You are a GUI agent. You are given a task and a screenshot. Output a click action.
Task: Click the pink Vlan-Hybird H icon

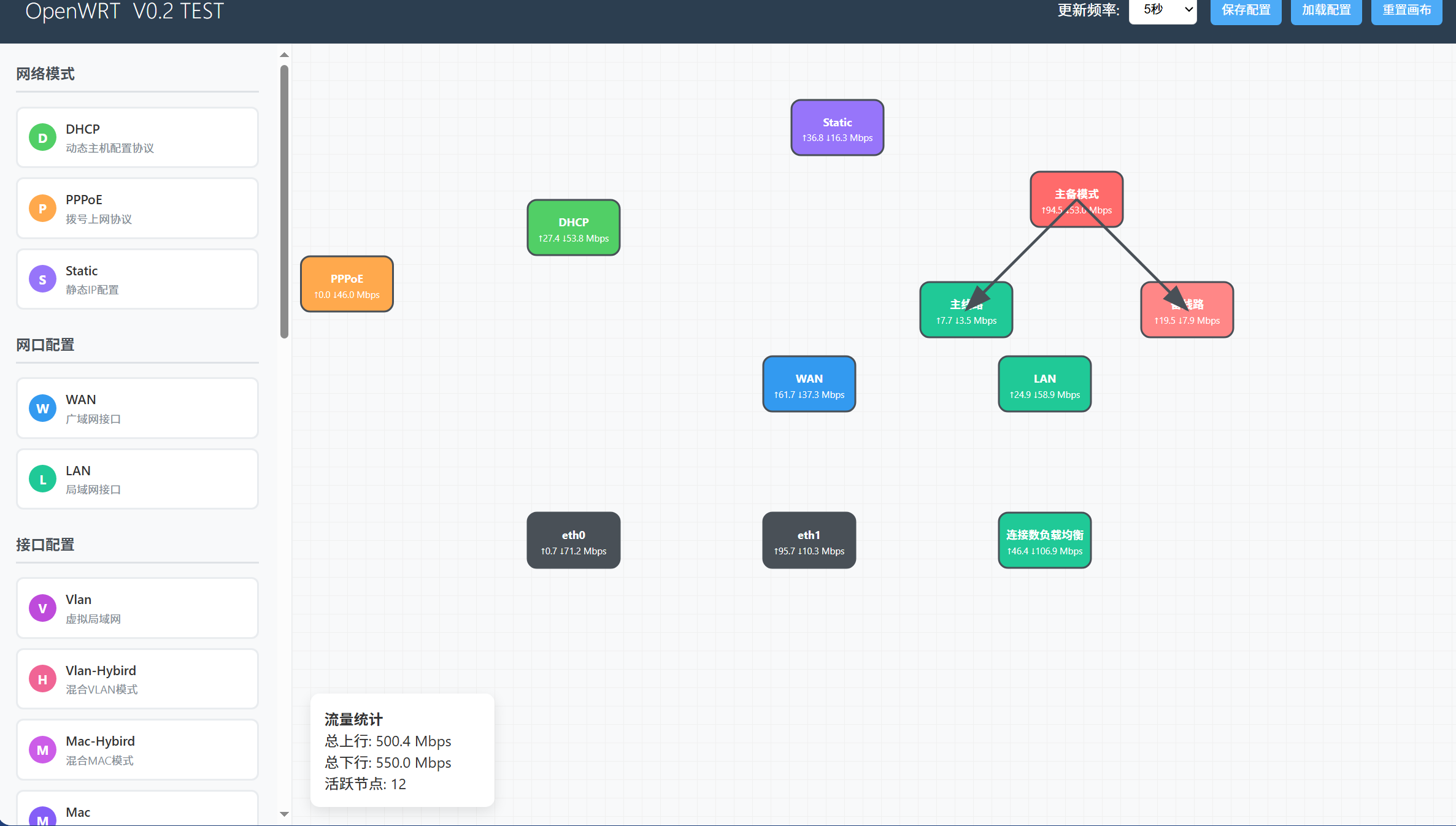tap(42, 679)
